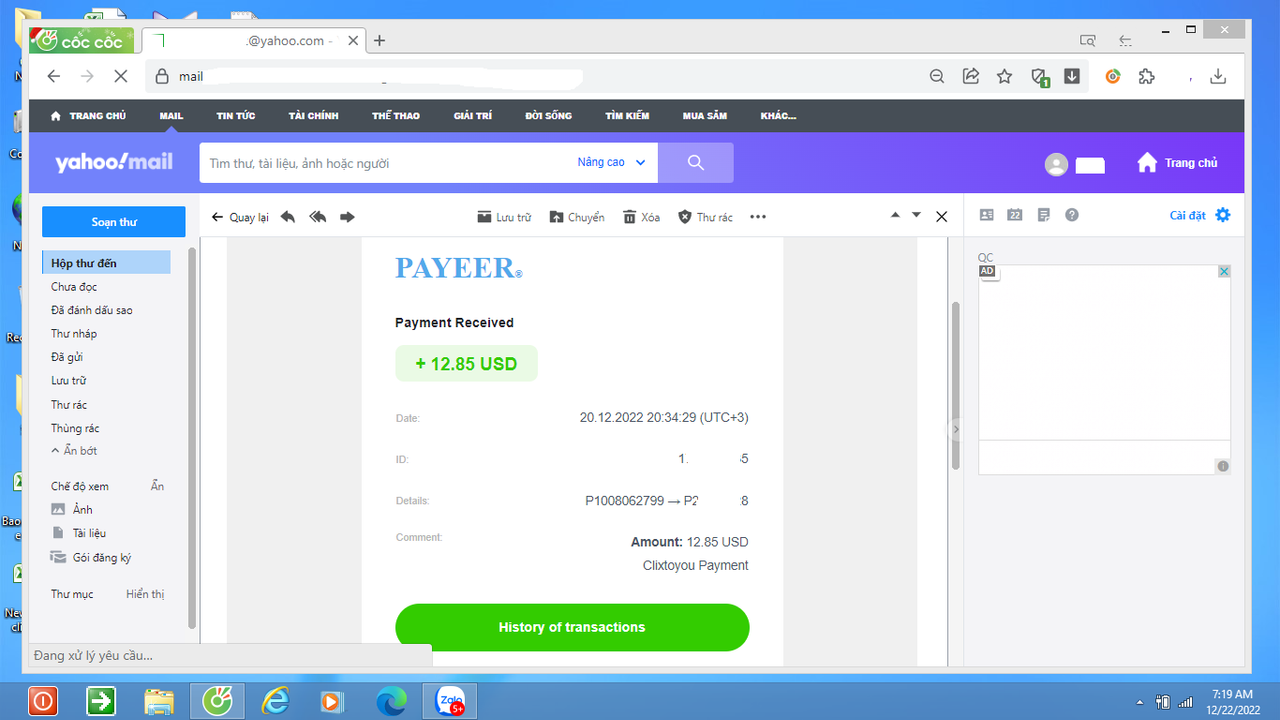The width and height of the screenshot is (1280, 720).
Task: Open the contacts icon in right panel
Action: tap(987, 215)
